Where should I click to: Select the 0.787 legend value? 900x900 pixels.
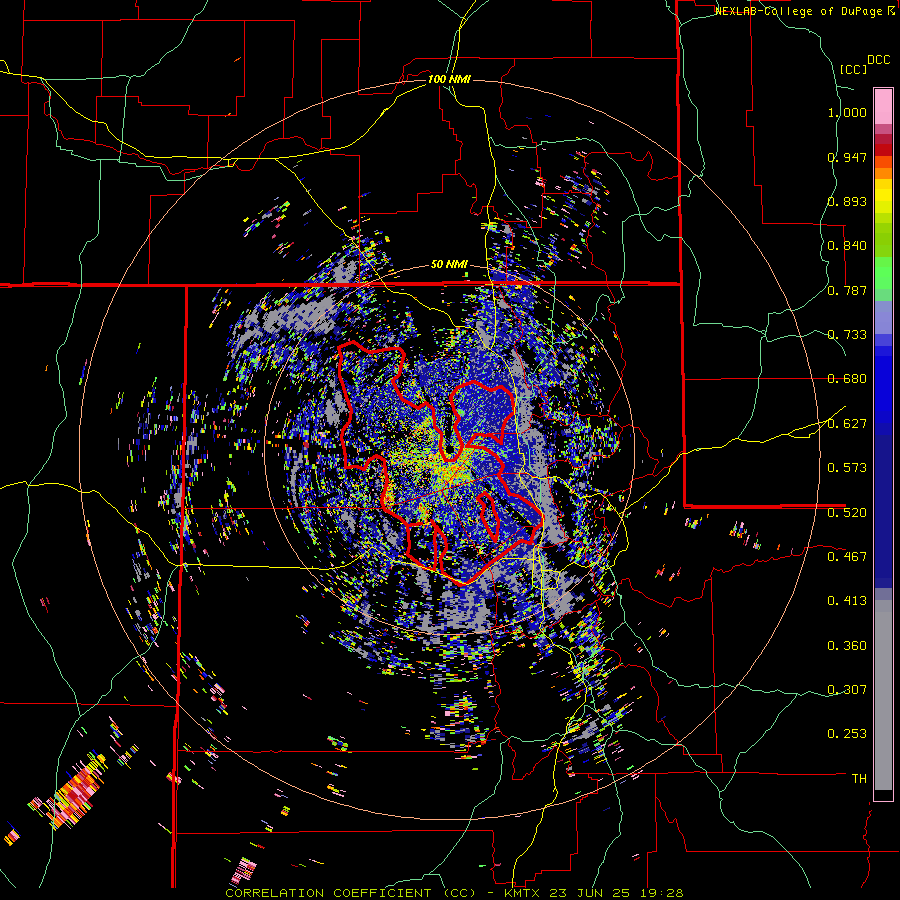[847, 290]
